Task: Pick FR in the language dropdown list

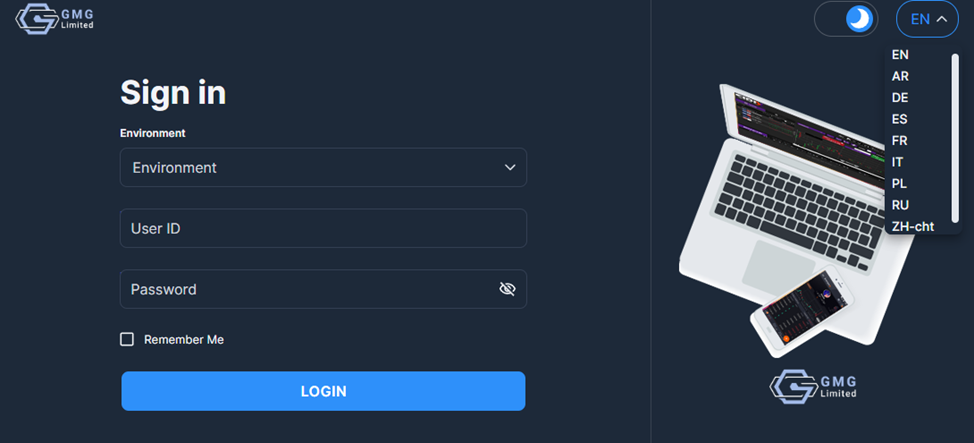Action: click(x=899, y=141)
